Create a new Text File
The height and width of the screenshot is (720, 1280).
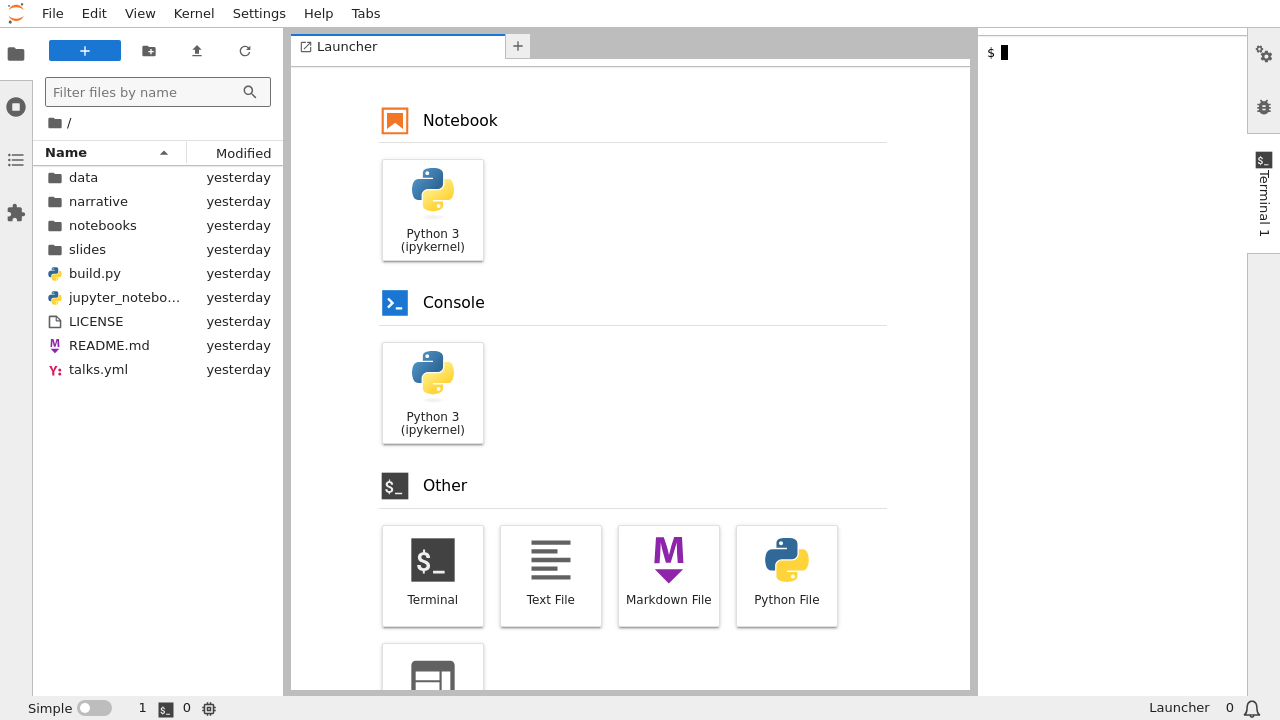coord(551,576)
